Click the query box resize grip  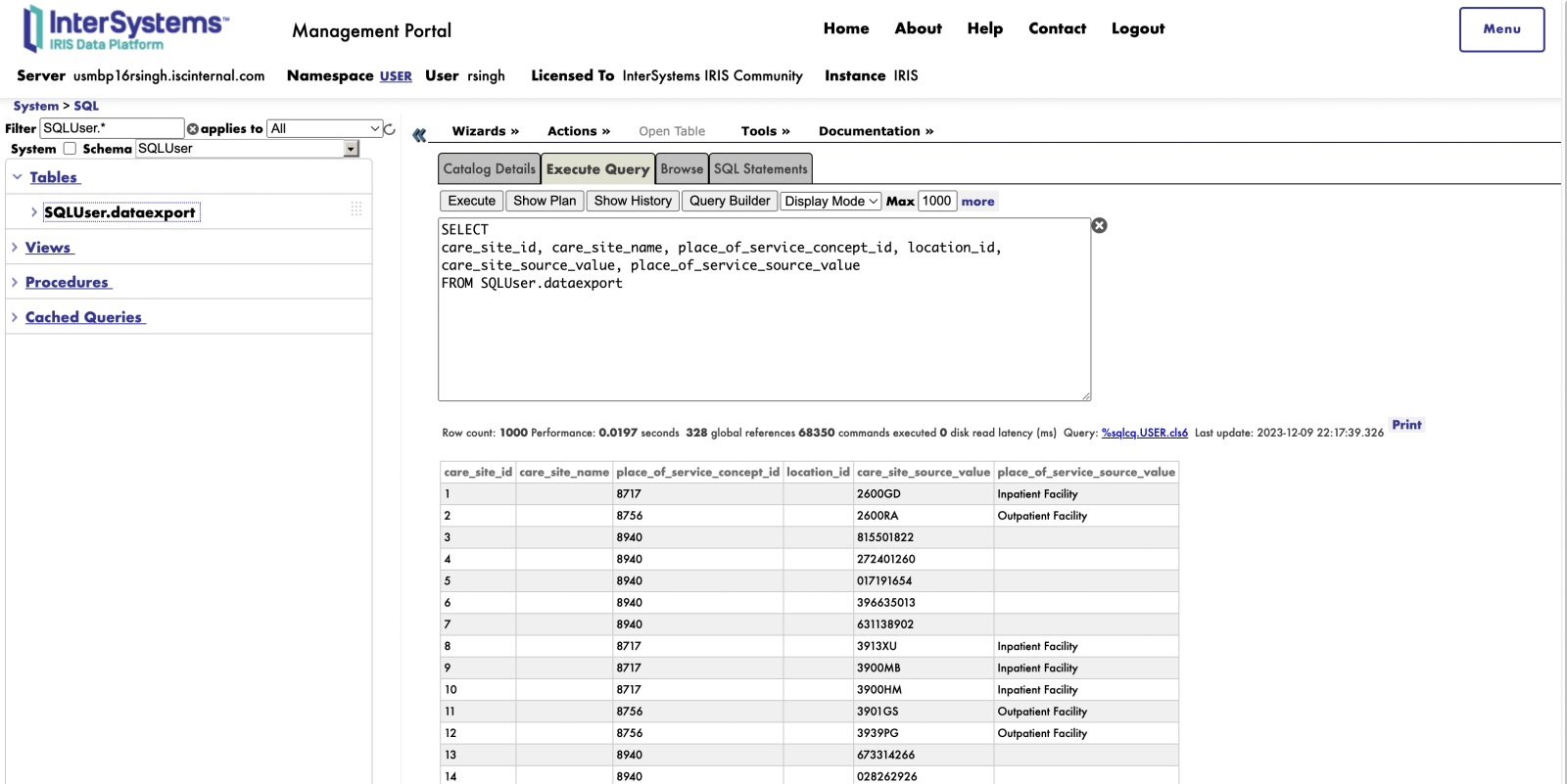click(x=1086, y=395)
